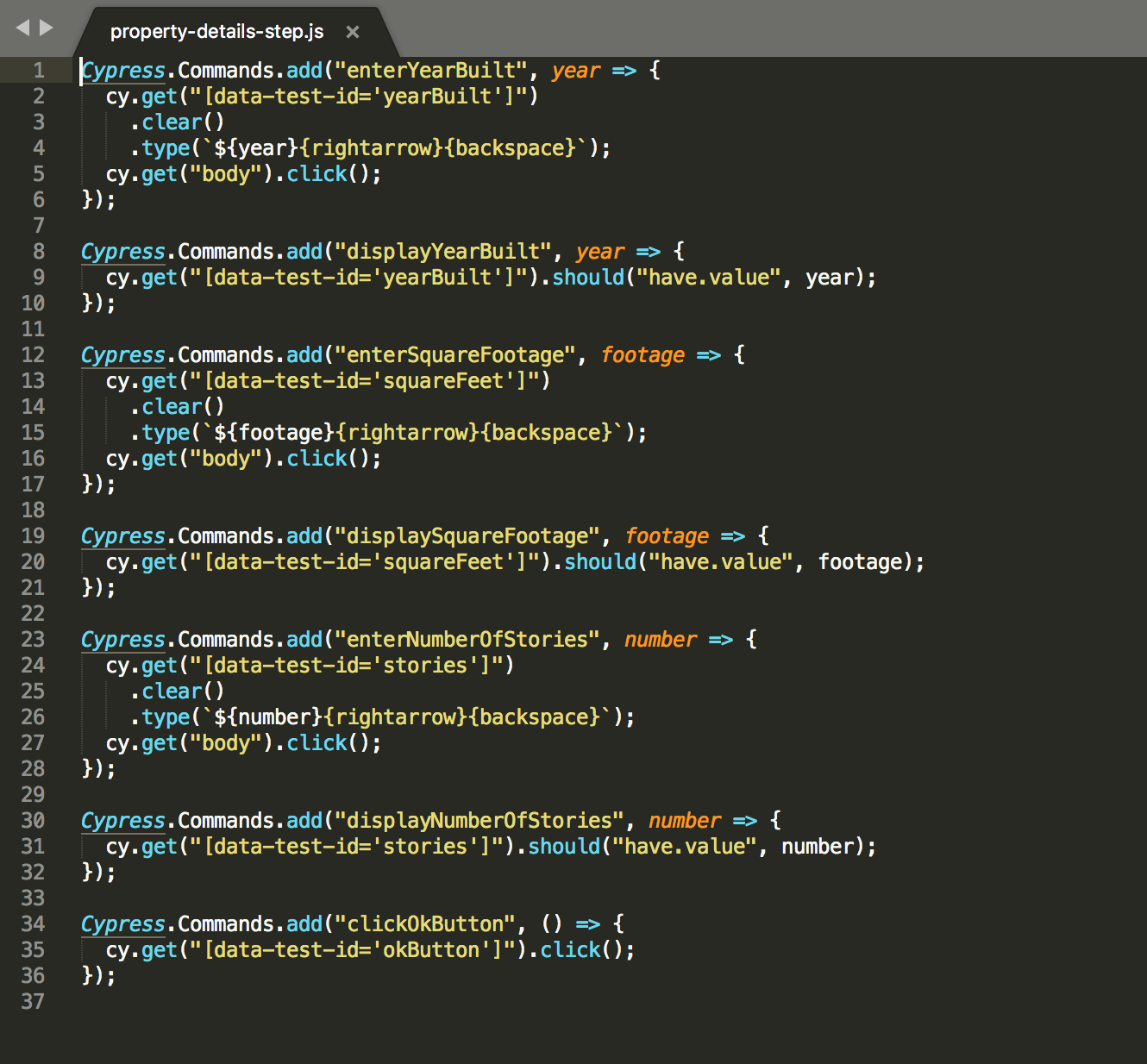
Task: Click the left tab navigation arrow
Action: (x=22, y=28)
